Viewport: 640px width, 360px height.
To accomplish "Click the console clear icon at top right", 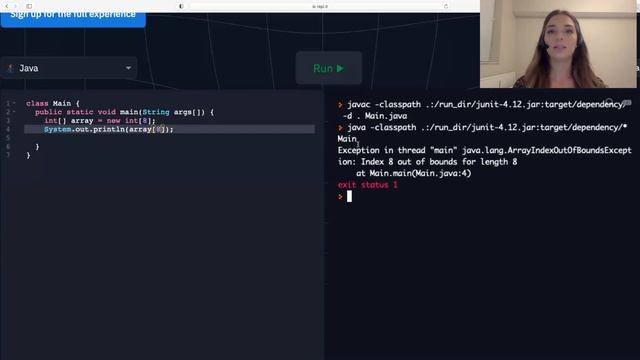I will 627,102.
